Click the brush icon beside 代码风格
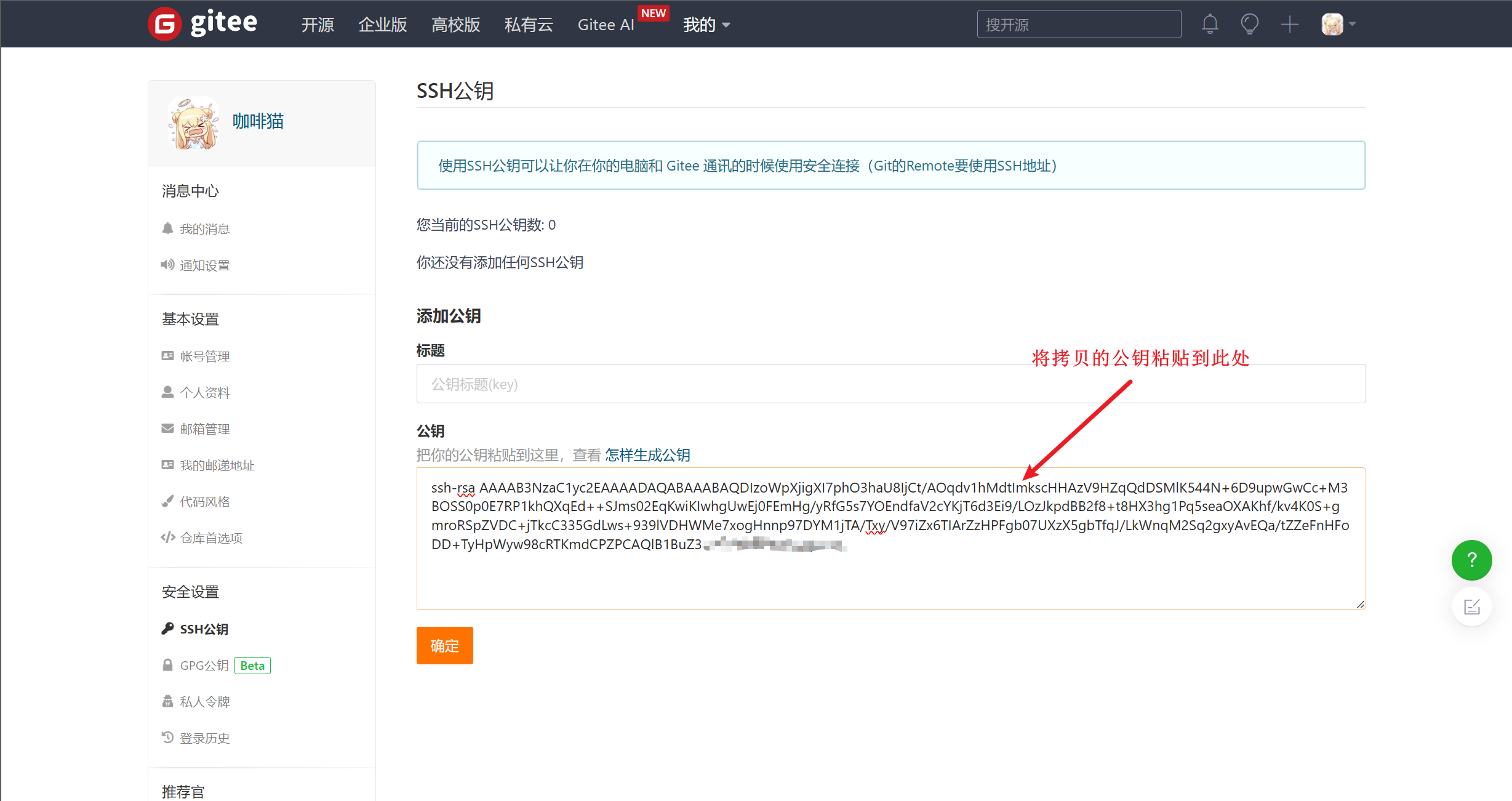This screenshot has height=801, width=1512. click(x=167, y=501)
